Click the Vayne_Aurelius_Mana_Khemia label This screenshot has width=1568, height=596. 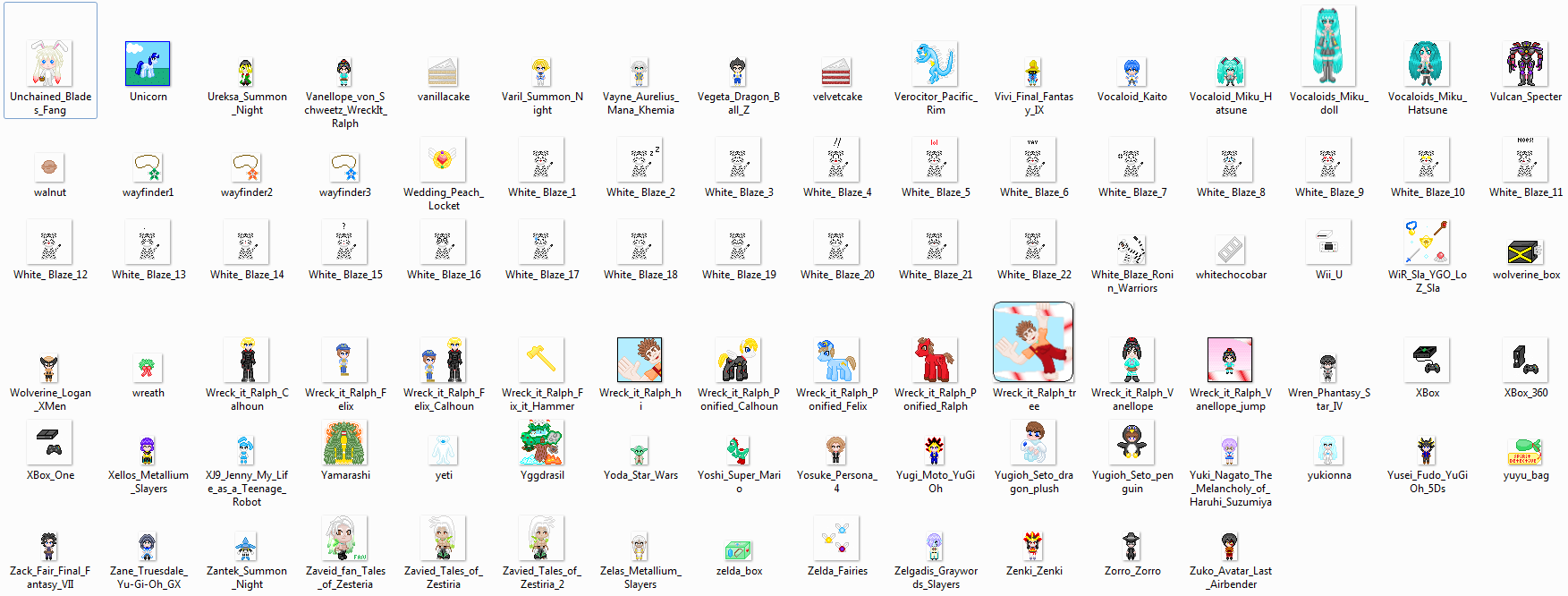[640, 103]
